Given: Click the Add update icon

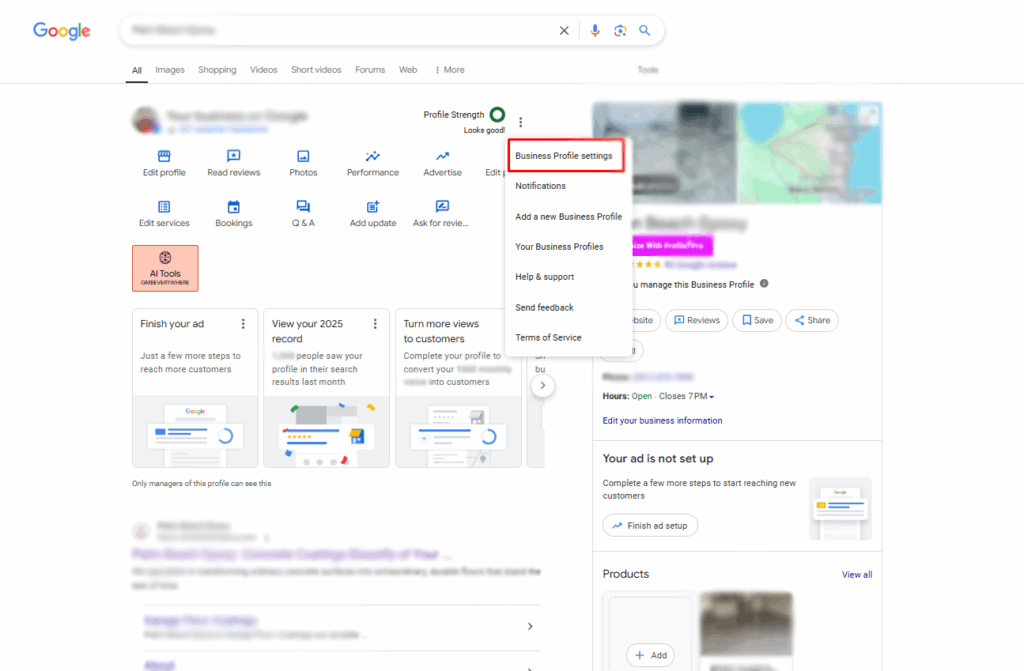Looking at the screenshot, I should click(373, 207).
